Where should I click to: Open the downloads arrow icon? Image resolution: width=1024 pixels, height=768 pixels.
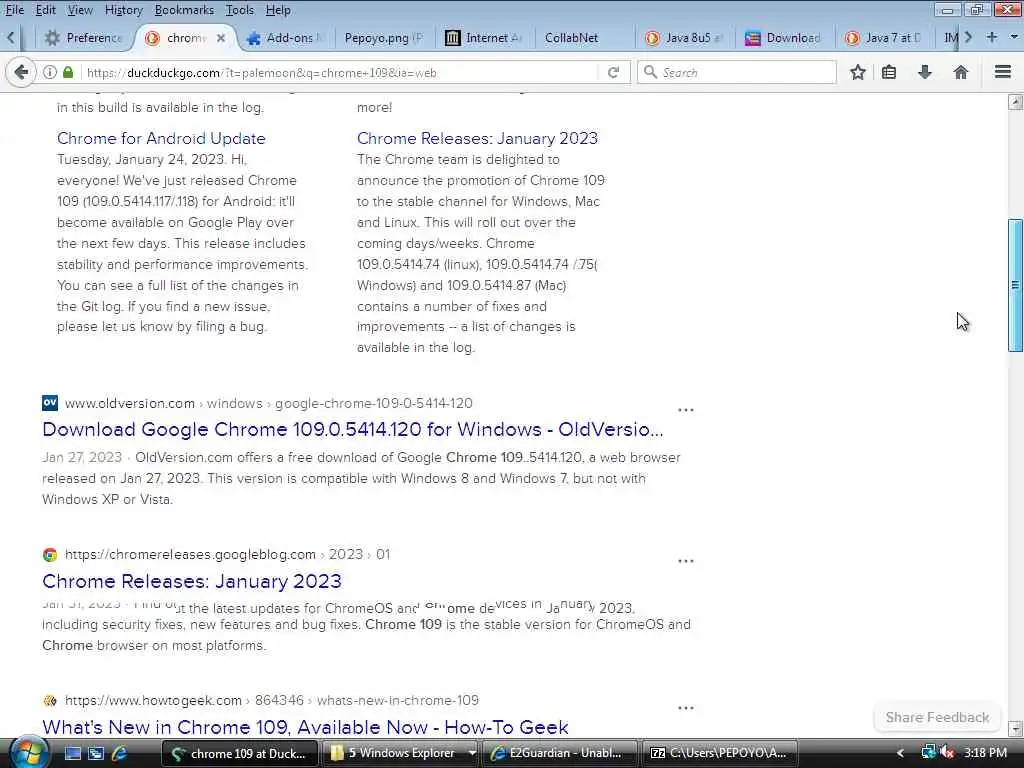(x=924, y=72)
